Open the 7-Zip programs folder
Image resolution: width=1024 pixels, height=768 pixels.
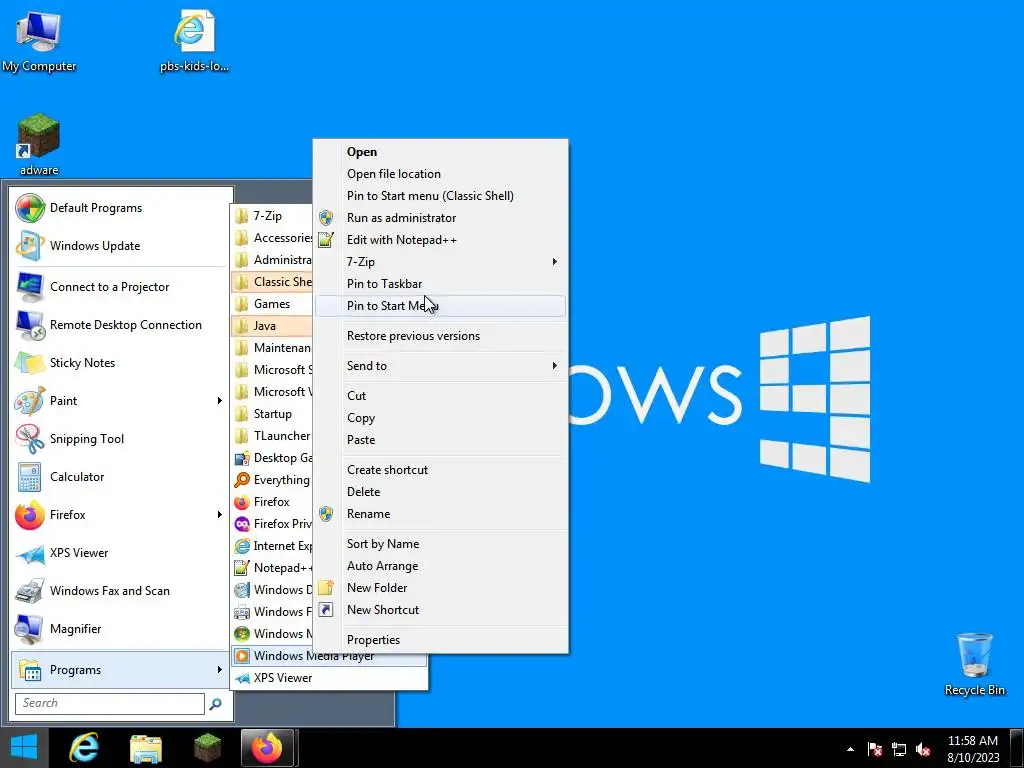[x=272, y=216]
